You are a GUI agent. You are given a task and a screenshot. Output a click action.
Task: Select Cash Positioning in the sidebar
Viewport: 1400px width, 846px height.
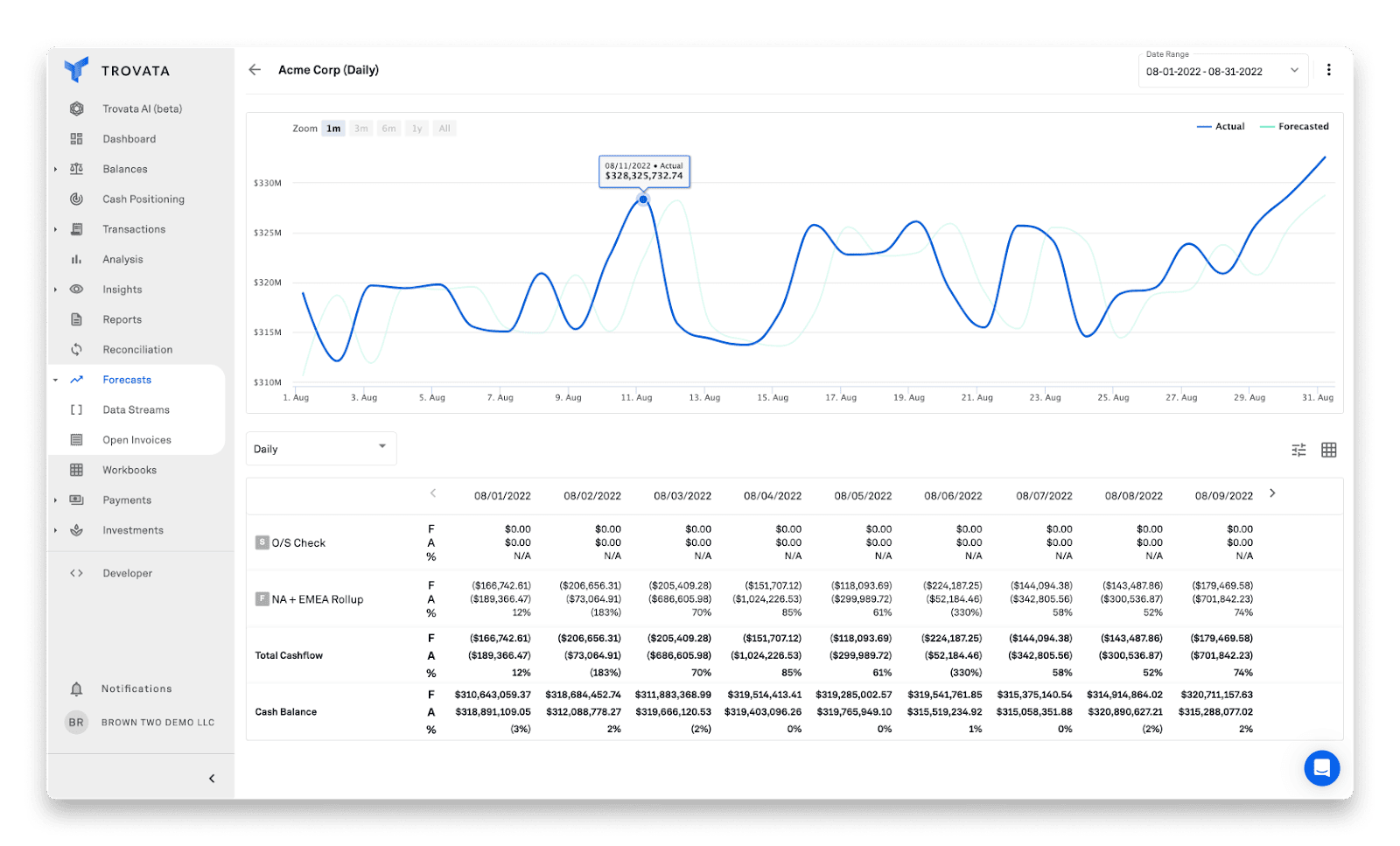coord(143,199)
